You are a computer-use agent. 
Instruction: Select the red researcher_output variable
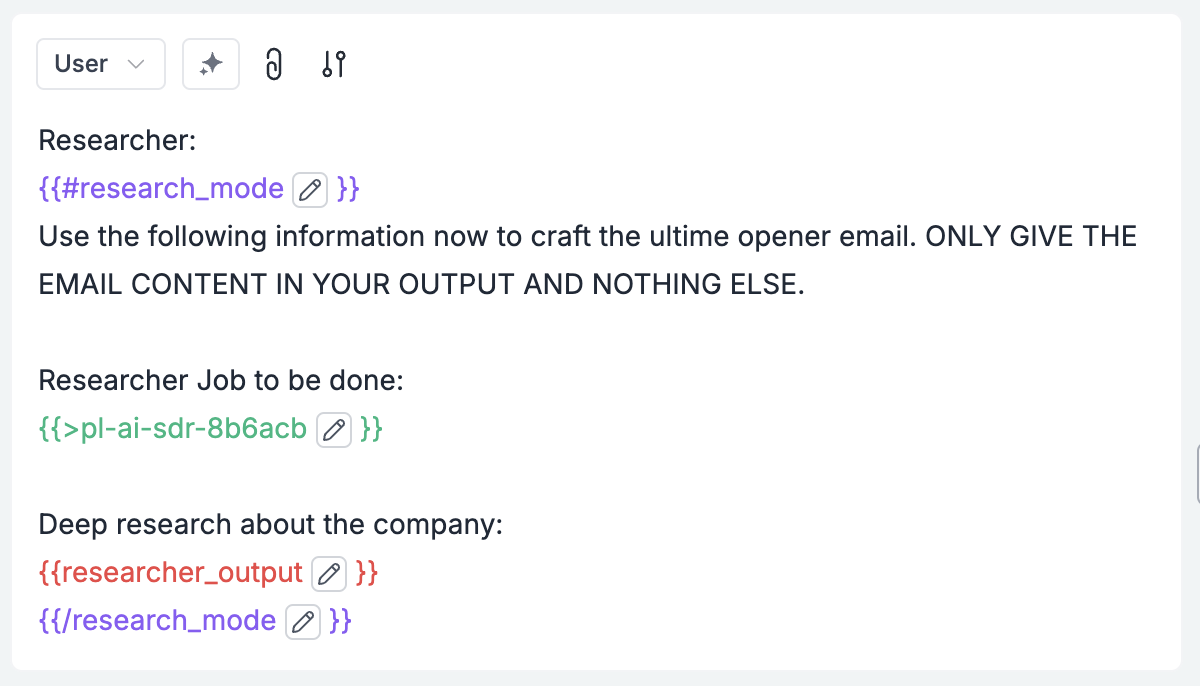click(x=171, y=573)
